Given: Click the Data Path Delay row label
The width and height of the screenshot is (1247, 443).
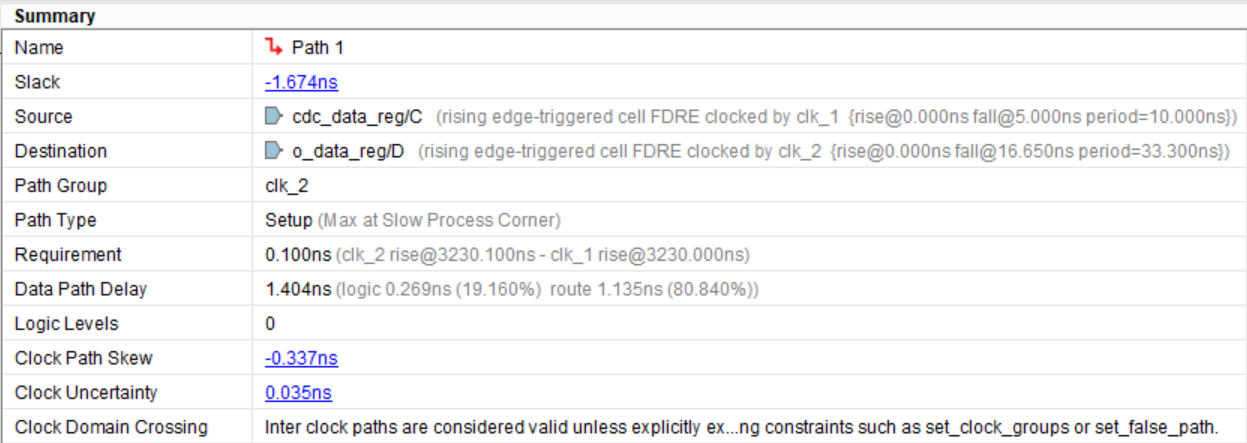Looking at the screenshot, I should (80, 289).
